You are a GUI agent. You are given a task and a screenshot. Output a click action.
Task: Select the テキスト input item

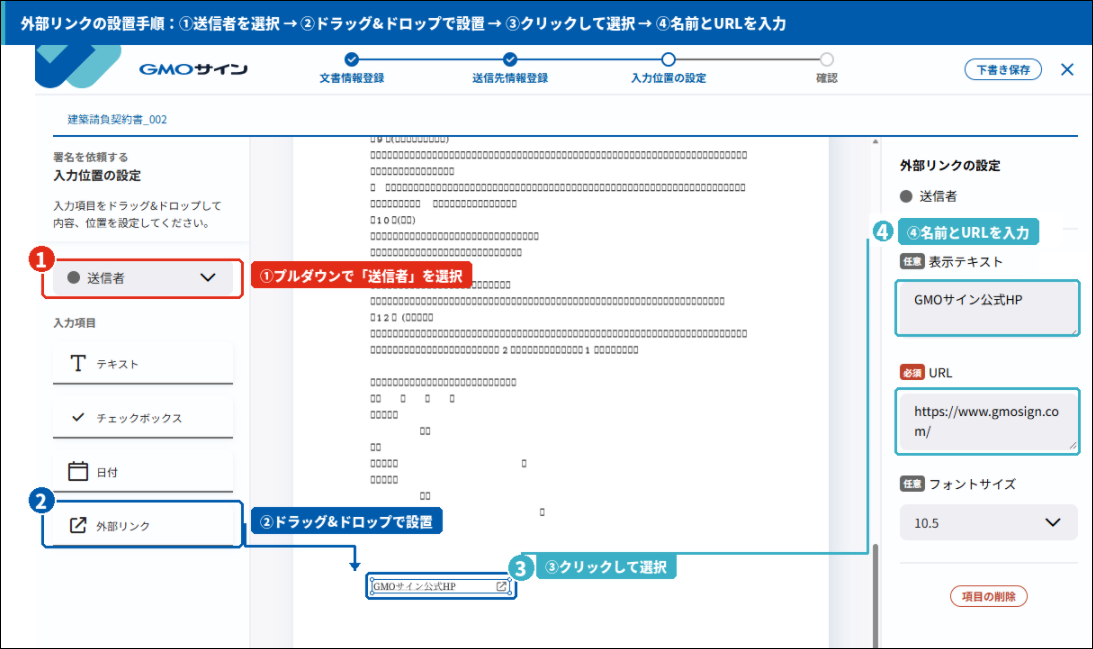[143, 364]
